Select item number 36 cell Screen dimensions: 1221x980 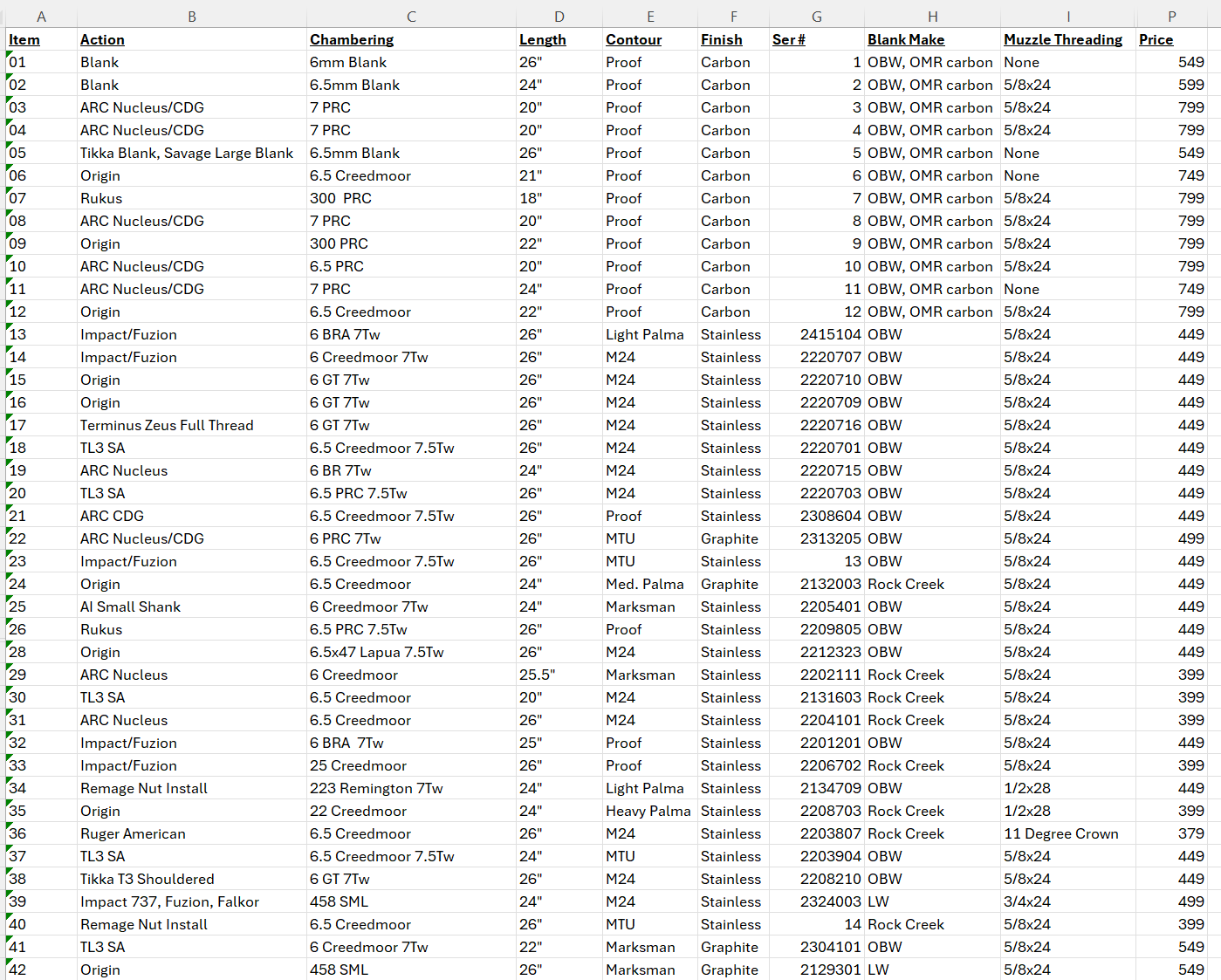tap(42, 833)
